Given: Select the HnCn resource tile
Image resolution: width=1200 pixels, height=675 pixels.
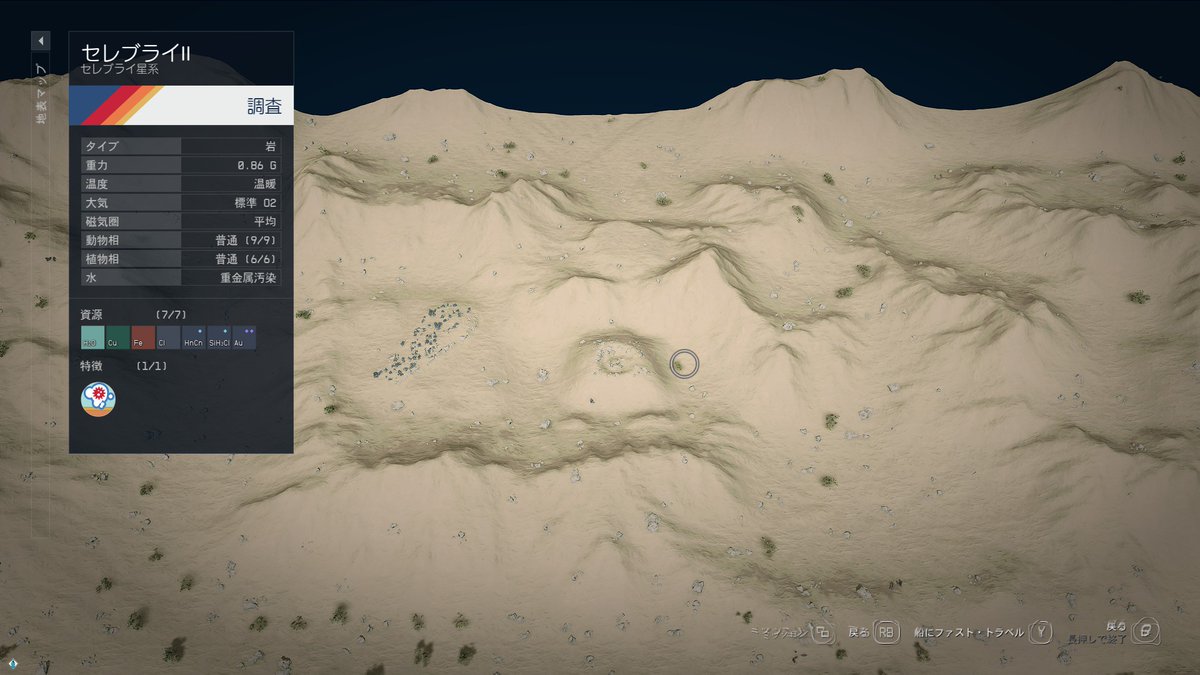Looking at the screenshot, I should pyautogui.click(x=194, y=338).
